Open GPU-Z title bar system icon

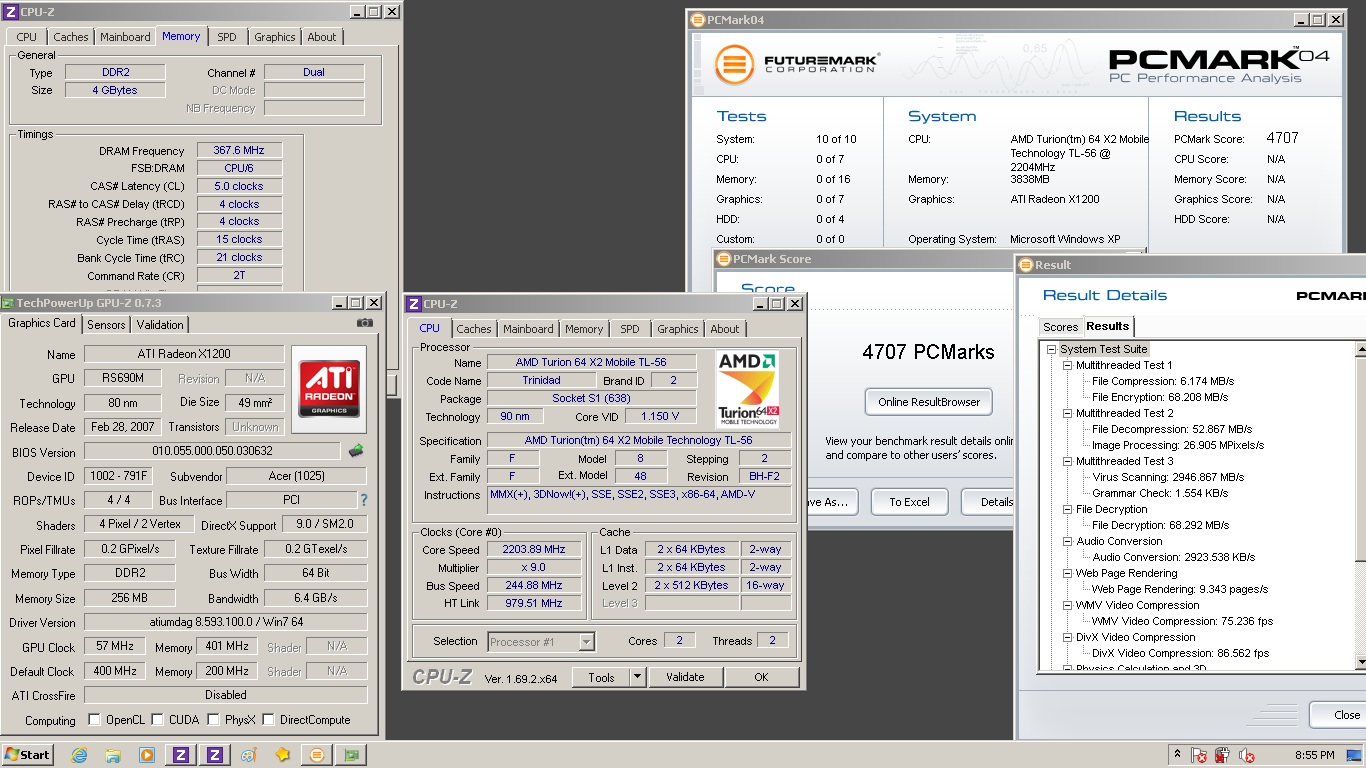(9, 303)
